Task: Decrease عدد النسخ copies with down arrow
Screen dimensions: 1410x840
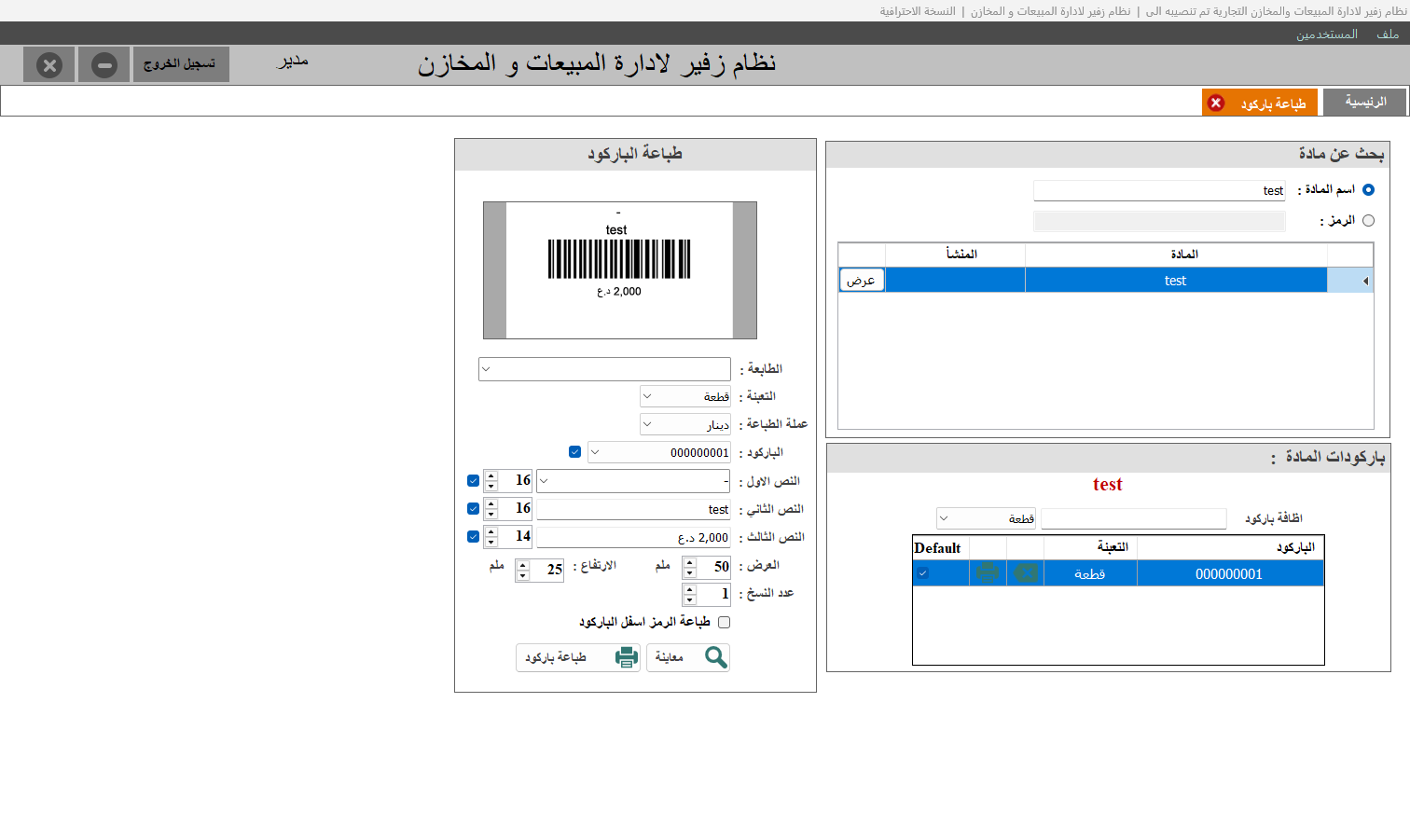Action: tap(690, 600)
